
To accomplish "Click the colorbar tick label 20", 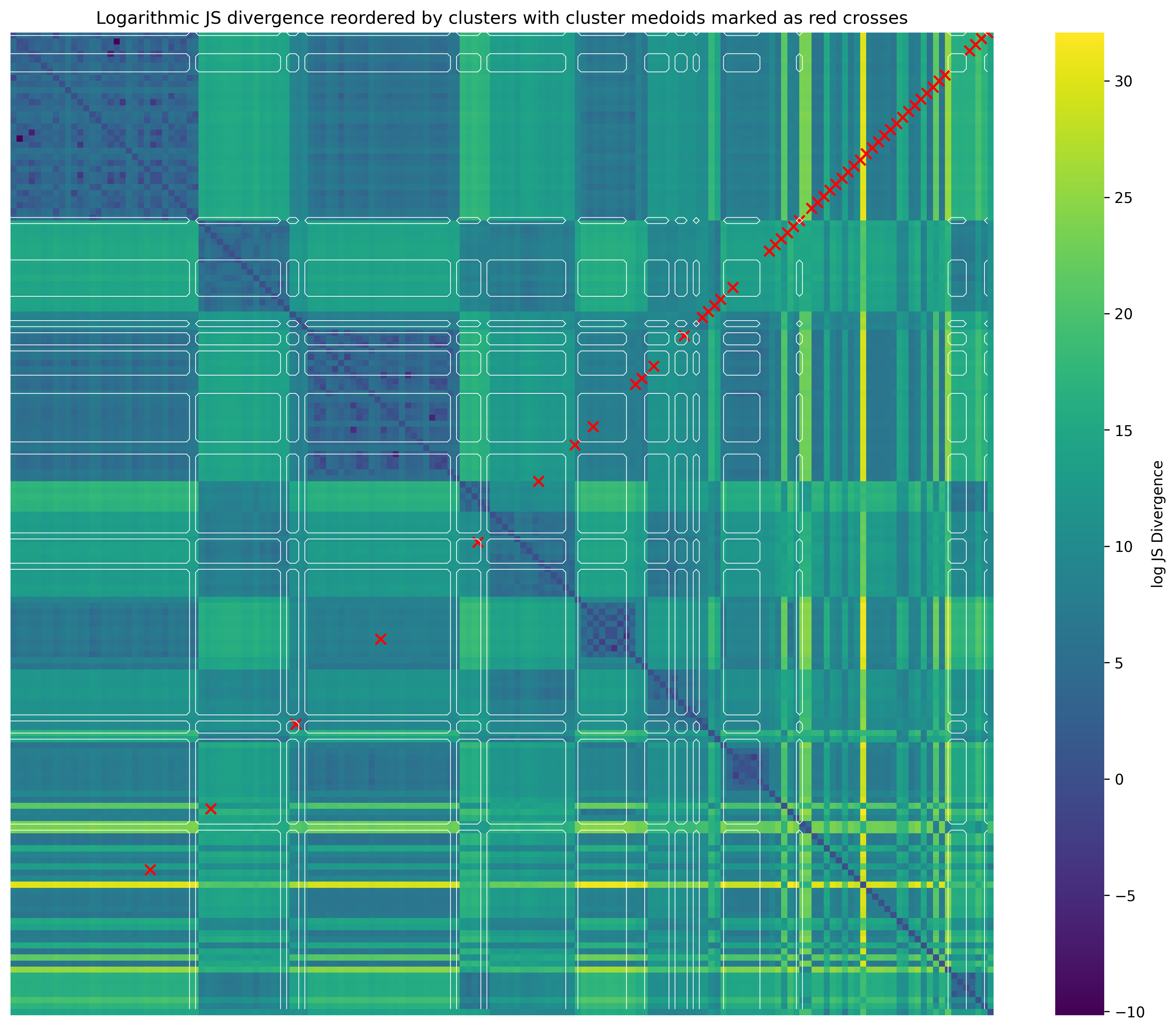I will [x=1124, y=314].
